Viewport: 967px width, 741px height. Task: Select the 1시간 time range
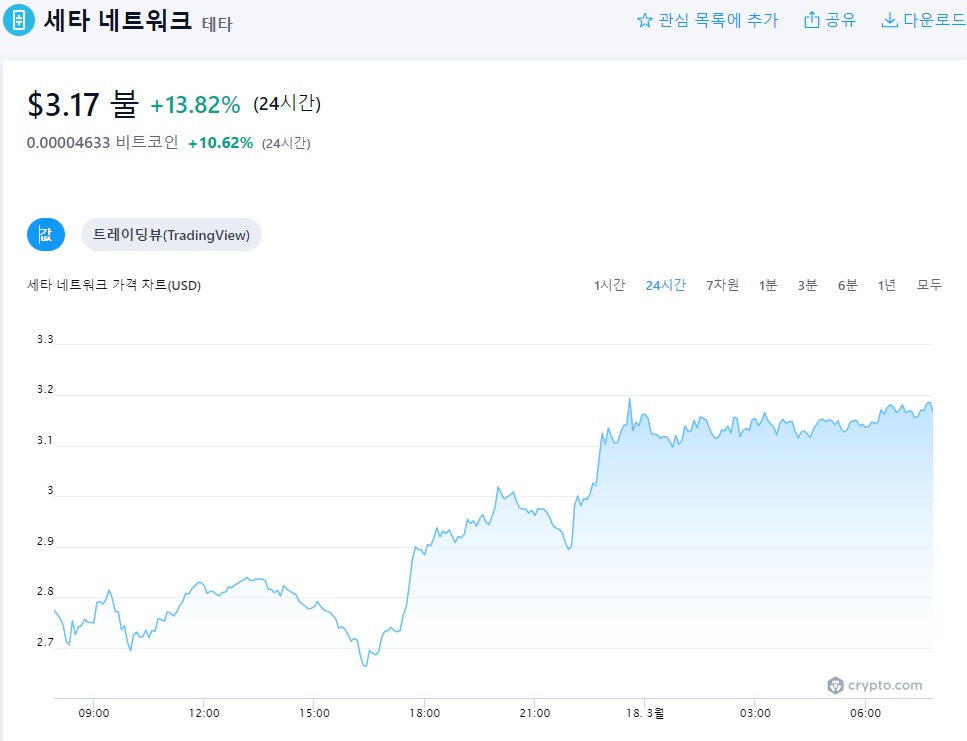[x=609, y=285]
